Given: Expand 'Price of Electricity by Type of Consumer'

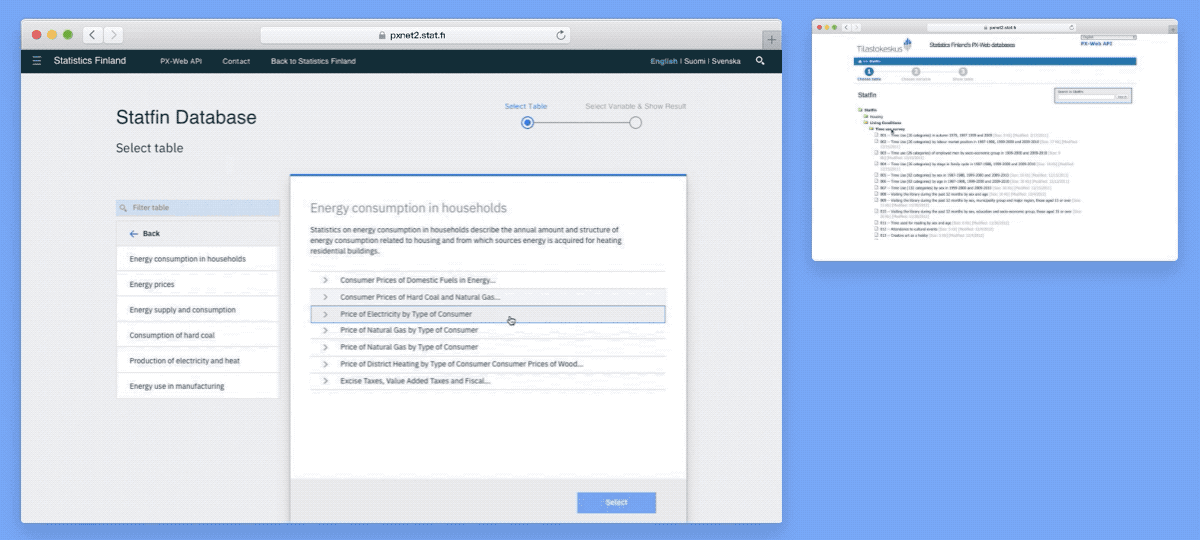Looking at the screenshot, I should (326, 314).
